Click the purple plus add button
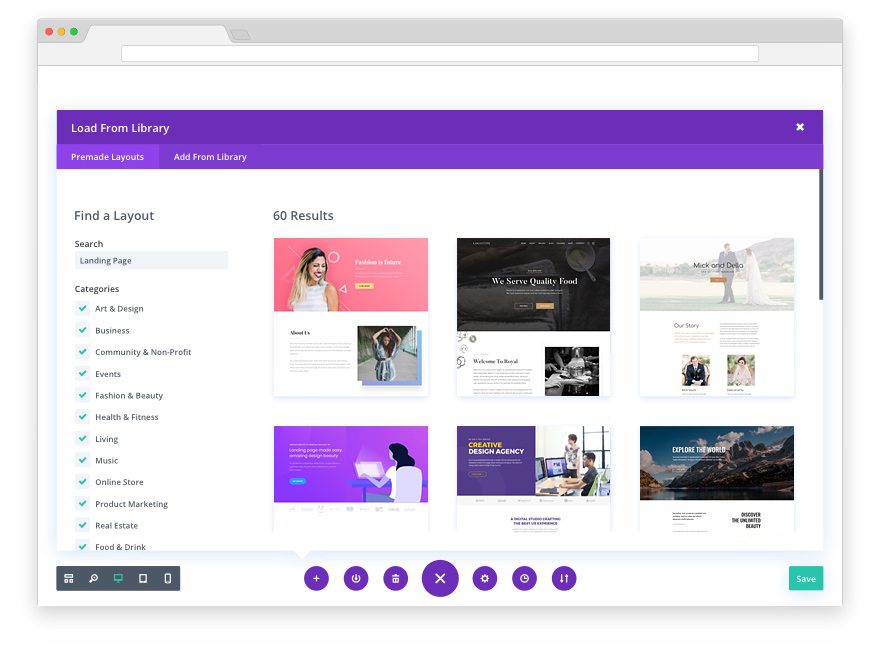 point(317,578)
